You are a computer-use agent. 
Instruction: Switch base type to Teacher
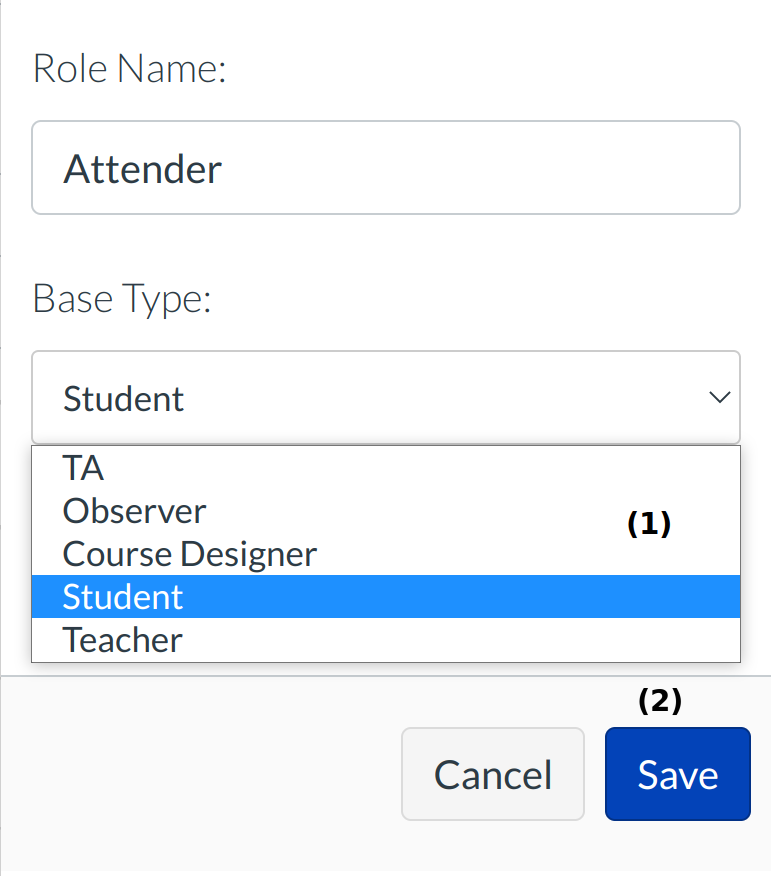coord(122,640)
